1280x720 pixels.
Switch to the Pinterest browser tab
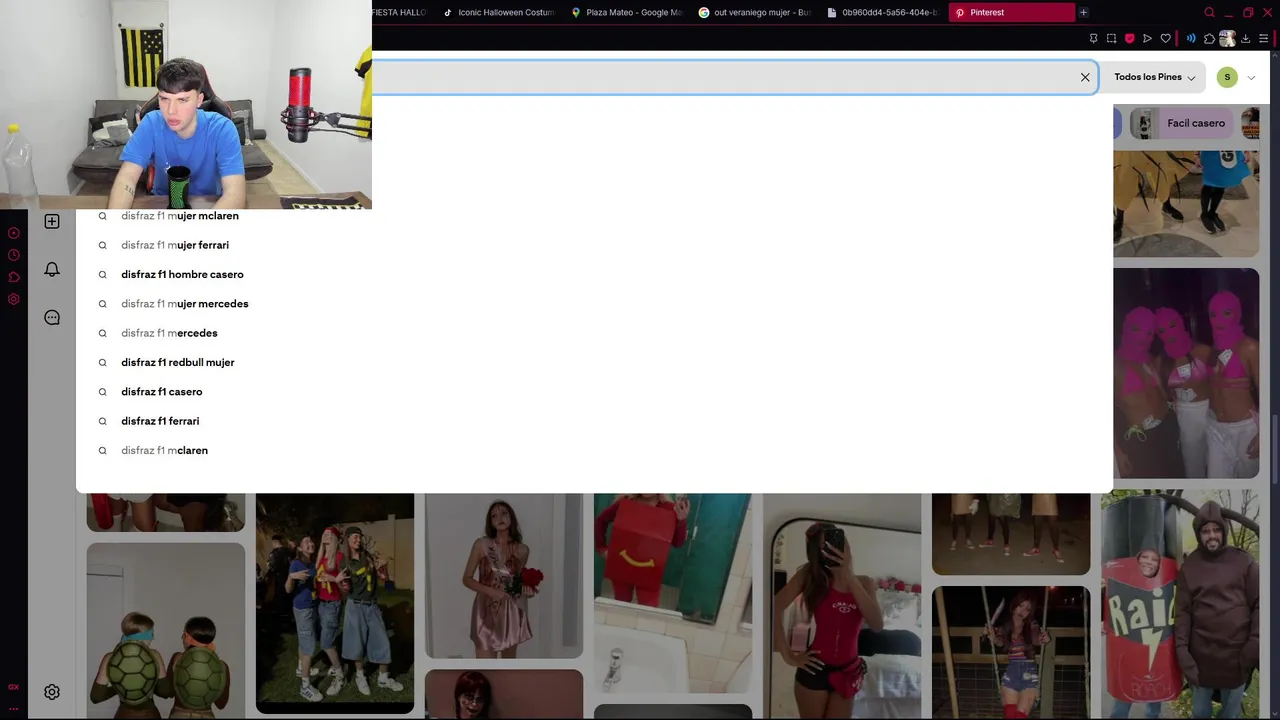pos(1010,12)
